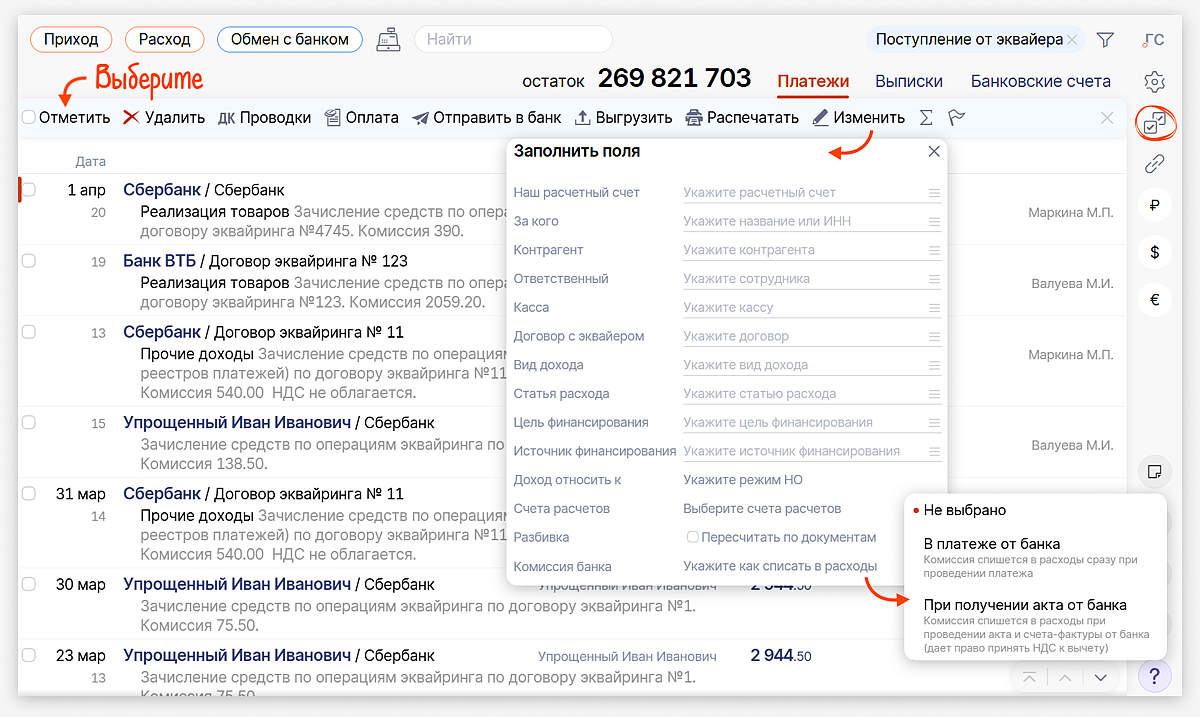Image resolution: width=1200 pixels, height=717 pixels.
Task: Open the filter funnel icon
Action: [1105, 40]
